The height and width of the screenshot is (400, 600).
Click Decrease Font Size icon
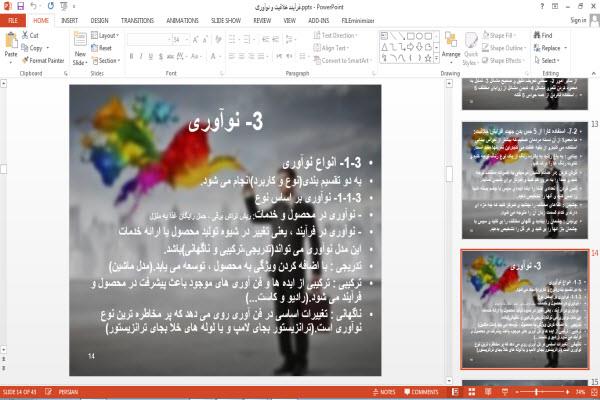(x=205, y=39)
